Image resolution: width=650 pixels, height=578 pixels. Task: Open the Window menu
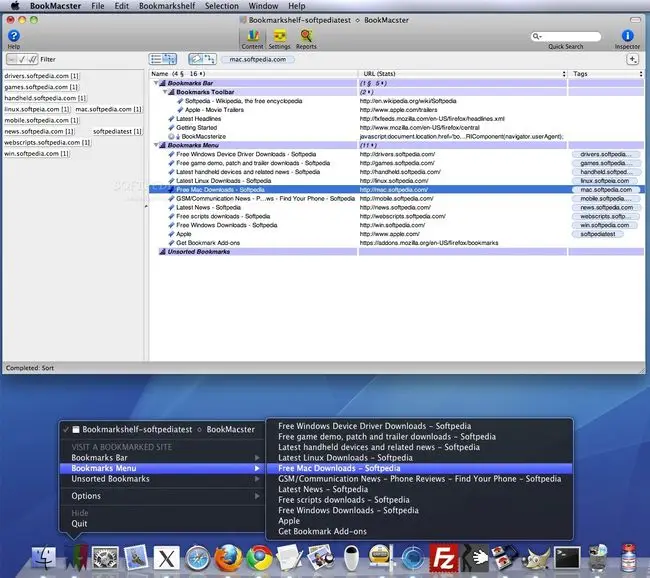263,6
